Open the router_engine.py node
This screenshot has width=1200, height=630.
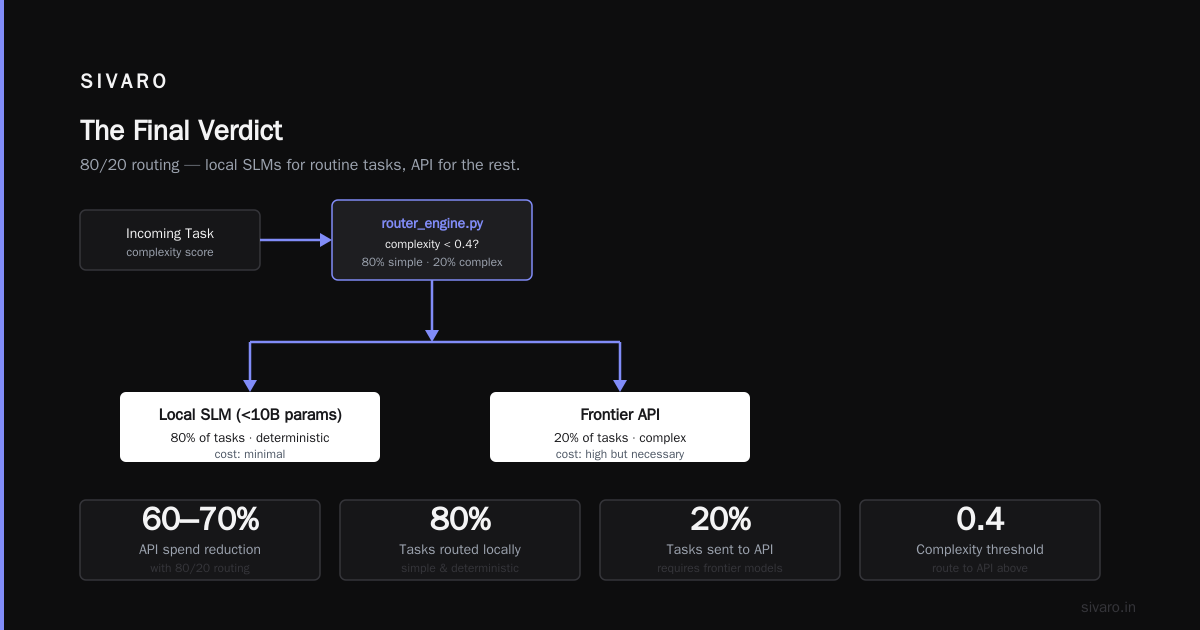[x=432, y=240]
